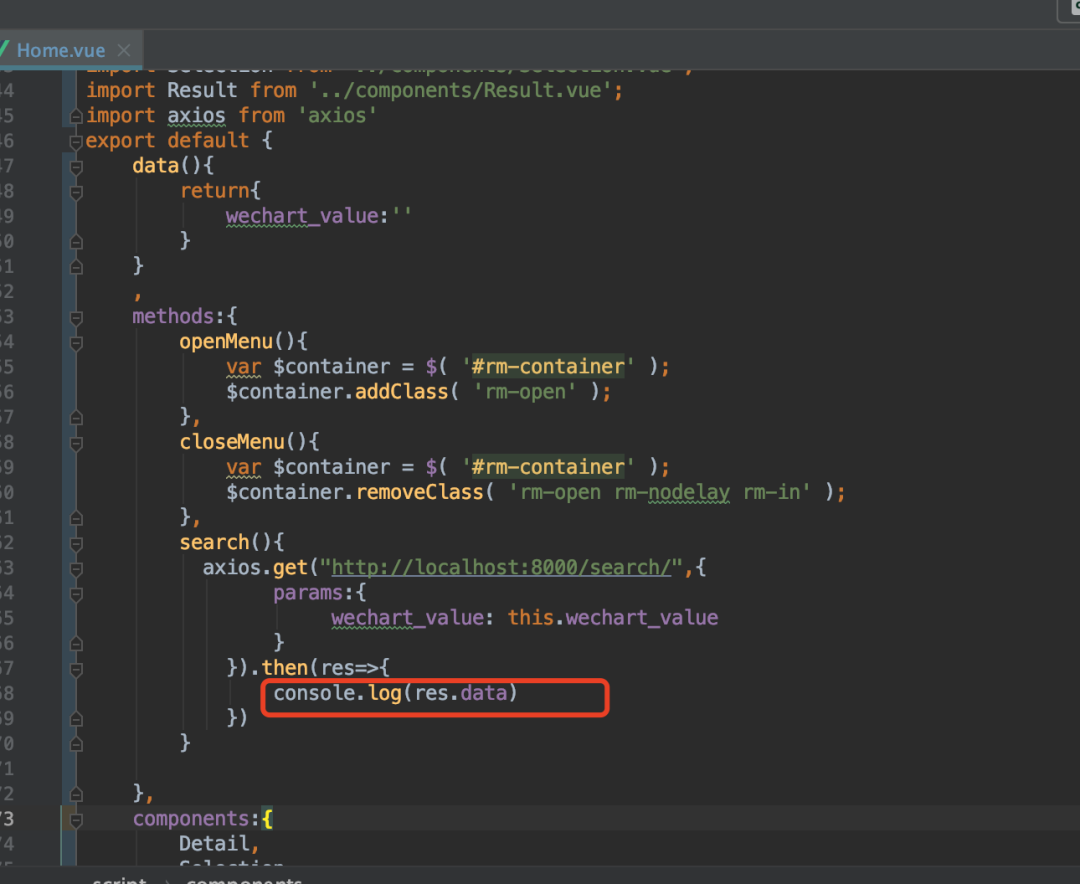Click console.log in the callback
Viewport: 1080px width, 884px height.
(338, 692)
